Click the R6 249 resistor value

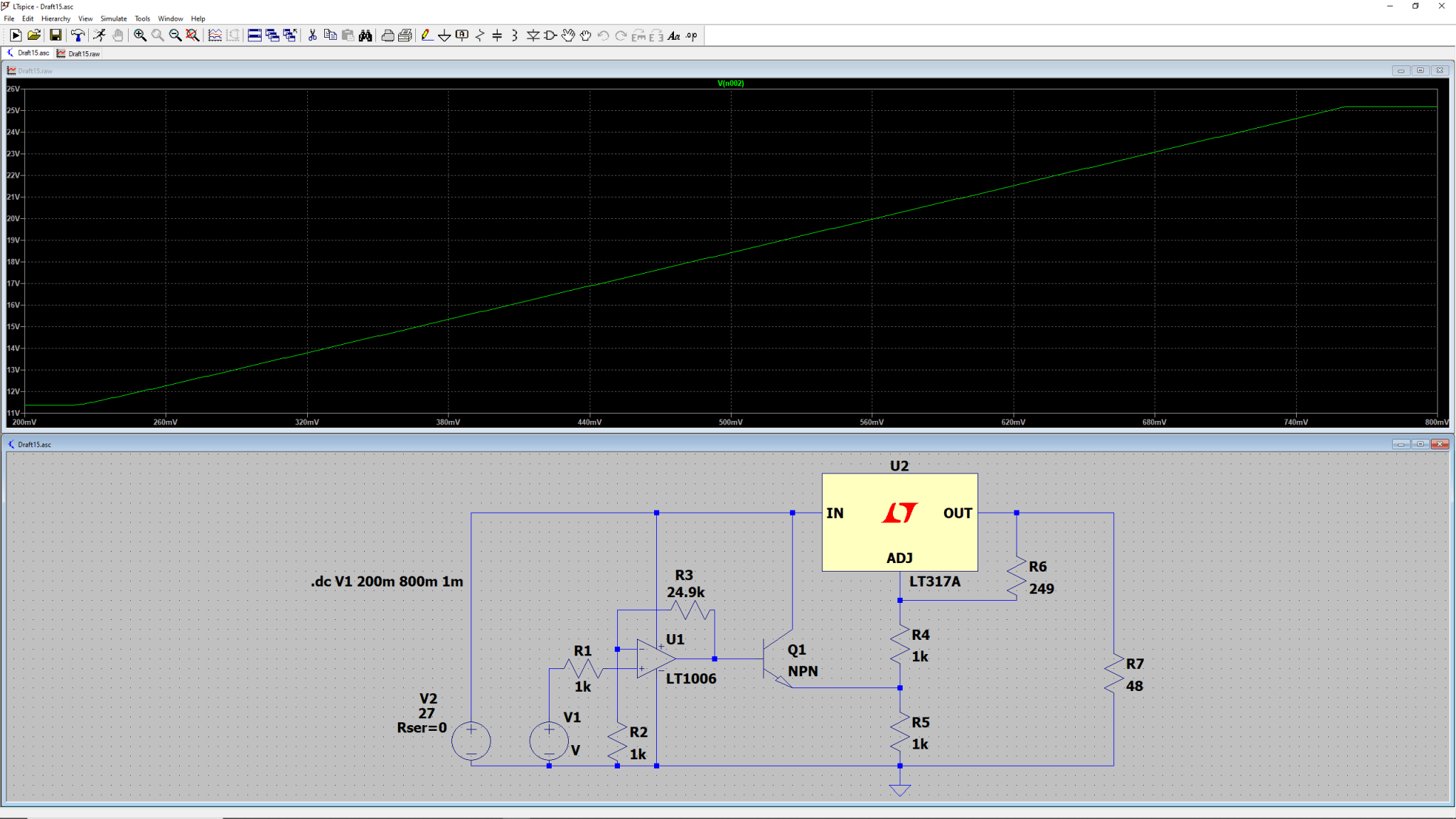point(1042,589)
